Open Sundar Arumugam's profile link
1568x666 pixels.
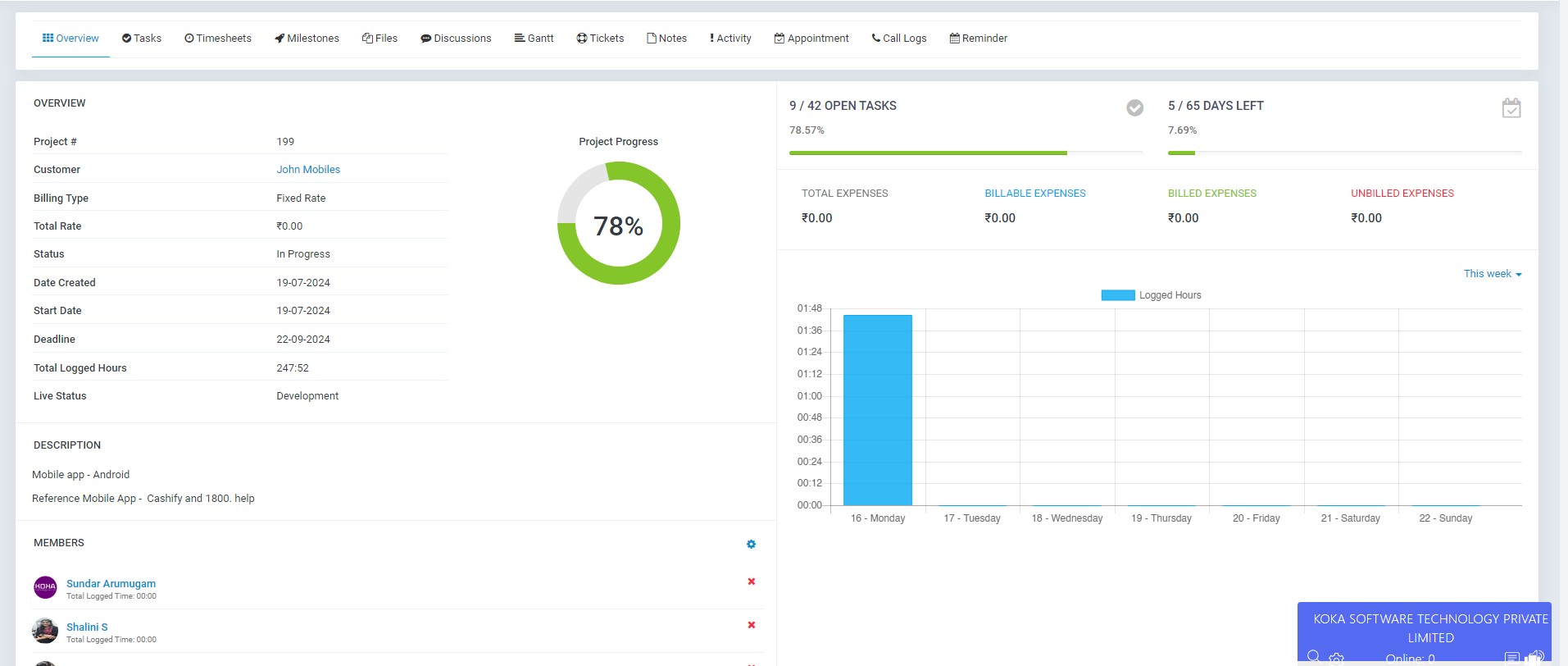click(111, 583)
